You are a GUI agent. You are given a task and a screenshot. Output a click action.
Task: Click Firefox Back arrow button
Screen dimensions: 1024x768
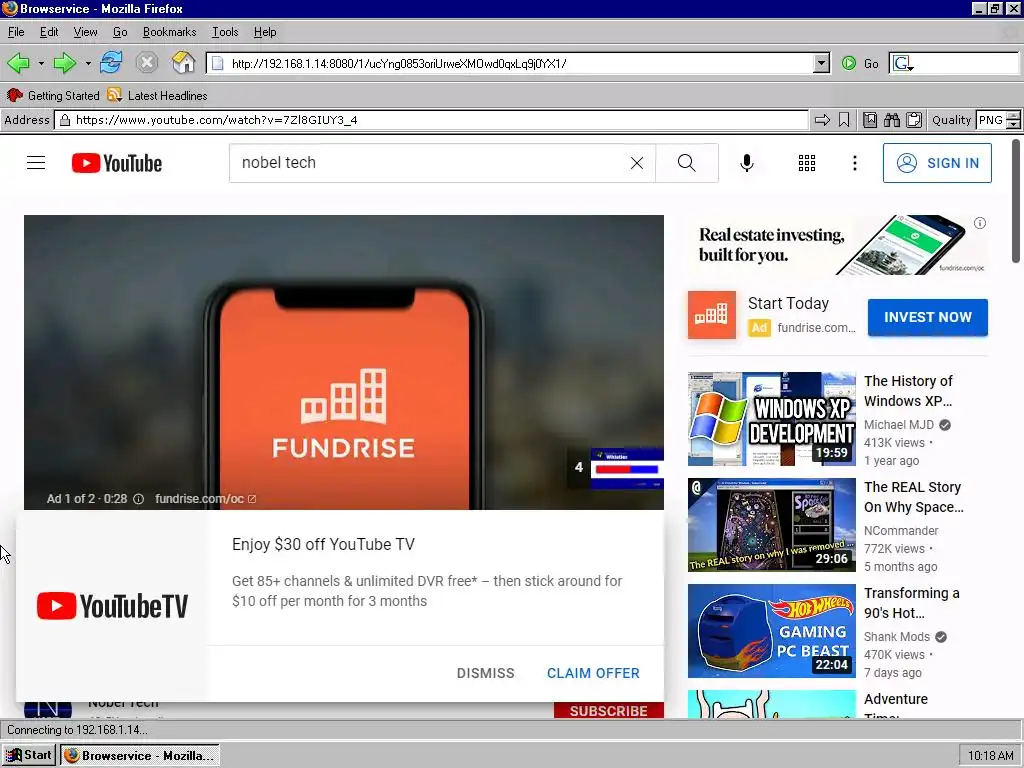[x=18, y=63]
